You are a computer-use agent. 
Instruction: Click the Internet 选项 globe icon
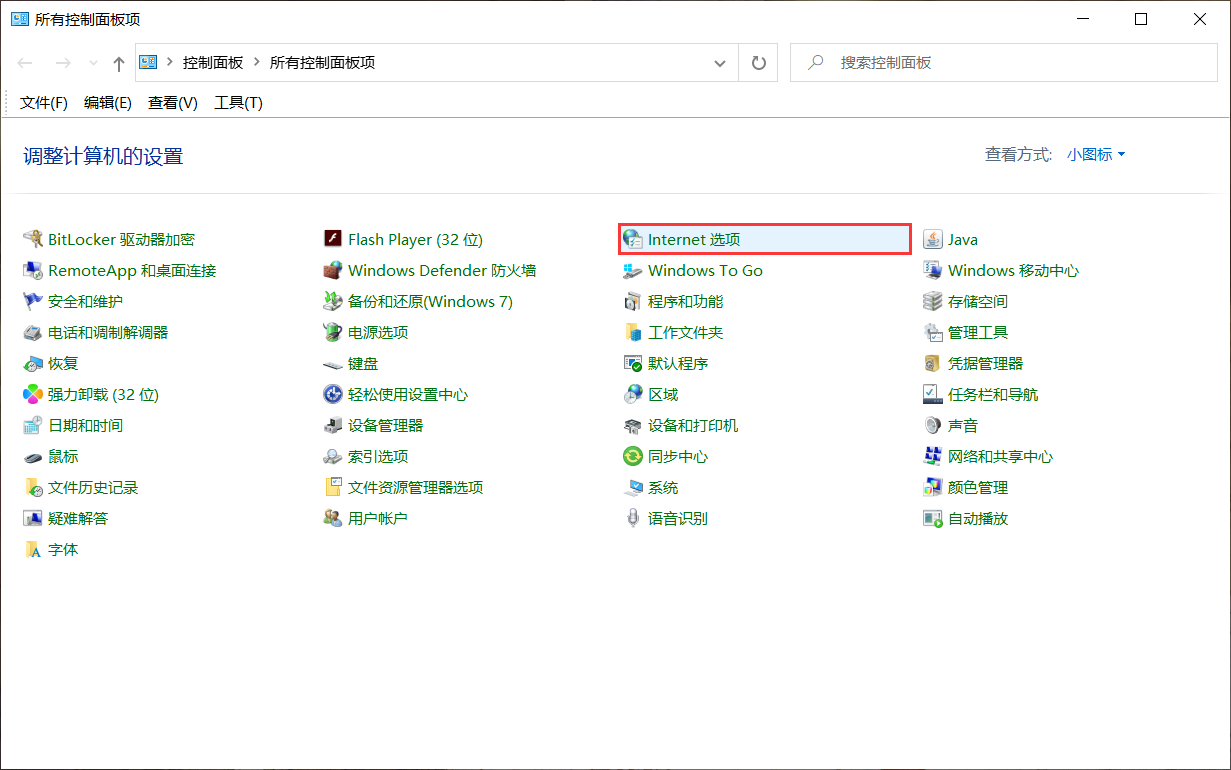tap(633, 239)
